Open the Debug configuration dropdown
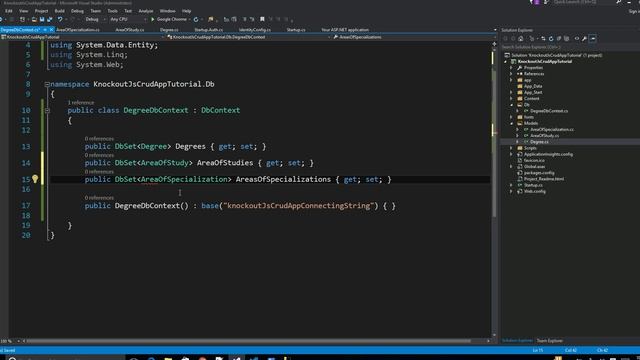640x360 pixels. click(x=95, y=19)
